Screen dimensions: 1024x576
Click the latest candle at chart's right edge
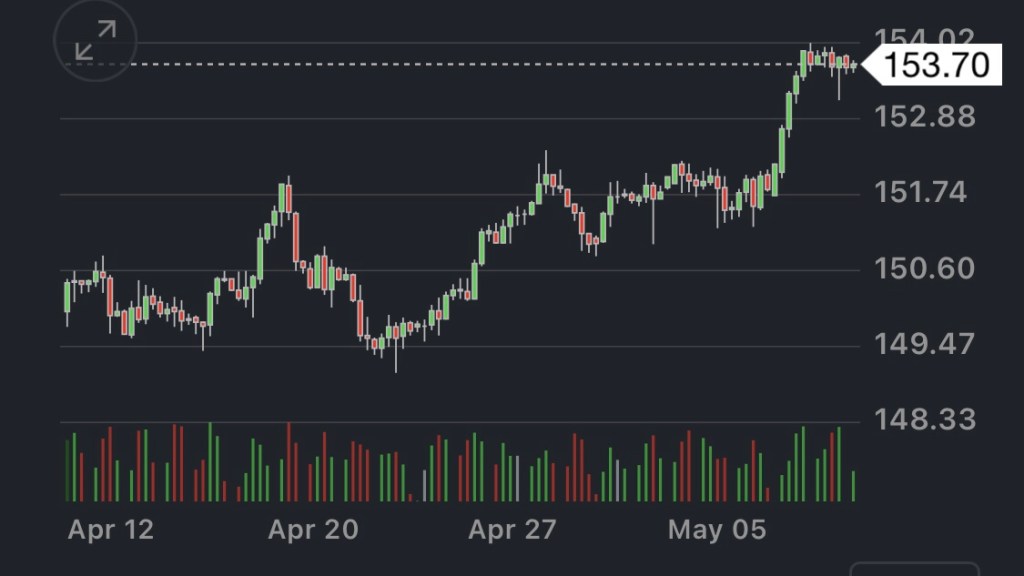853,66
